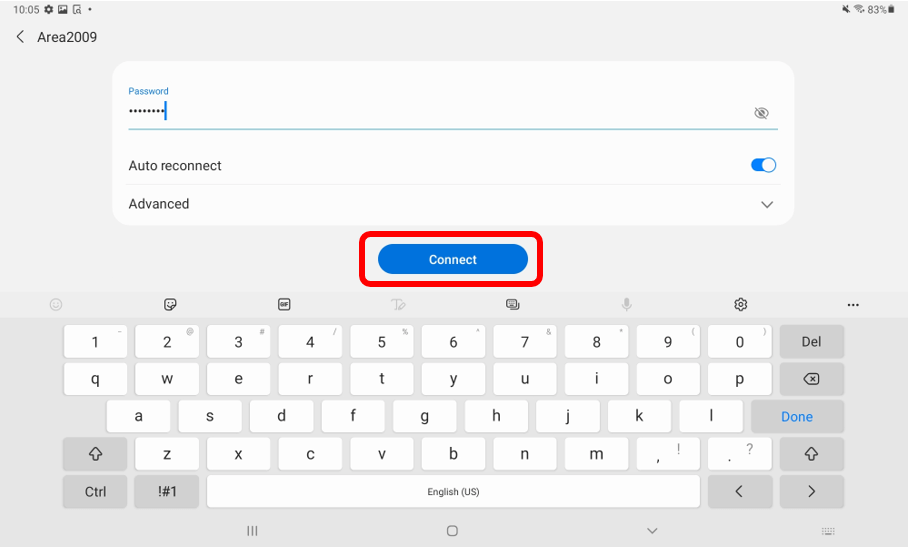913x547 pixels.
Task: Hide keyboard with the down chevron
Action: (x=652, y=531)
